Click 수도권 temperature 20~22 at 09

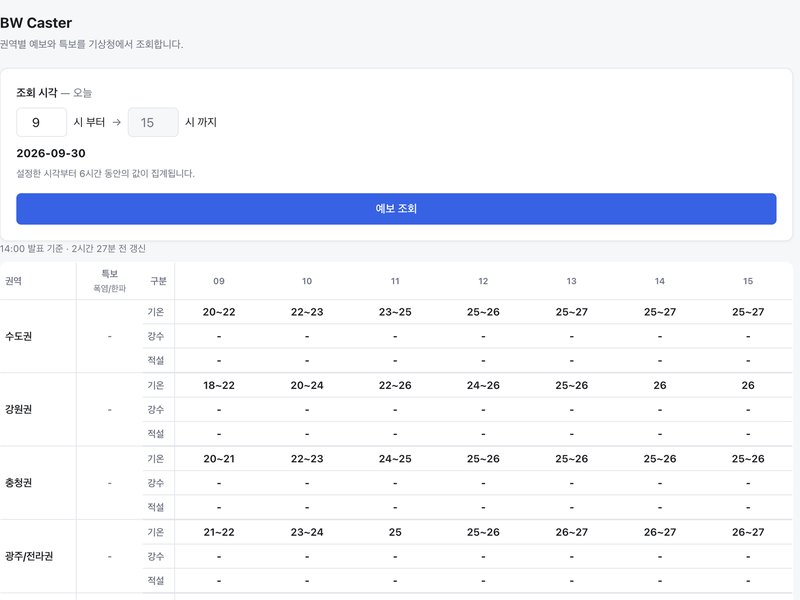click(x=219, y=312)
